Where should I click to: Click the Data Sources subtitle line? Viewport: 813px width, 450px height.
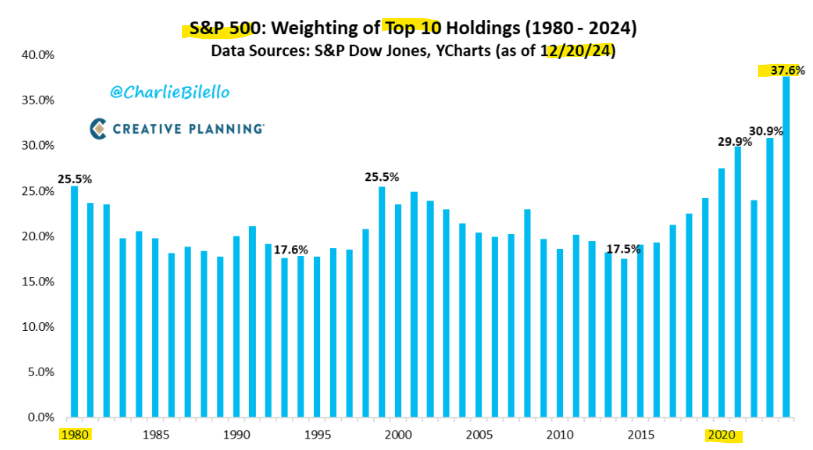pyautogui.click(x=413, y=50)
